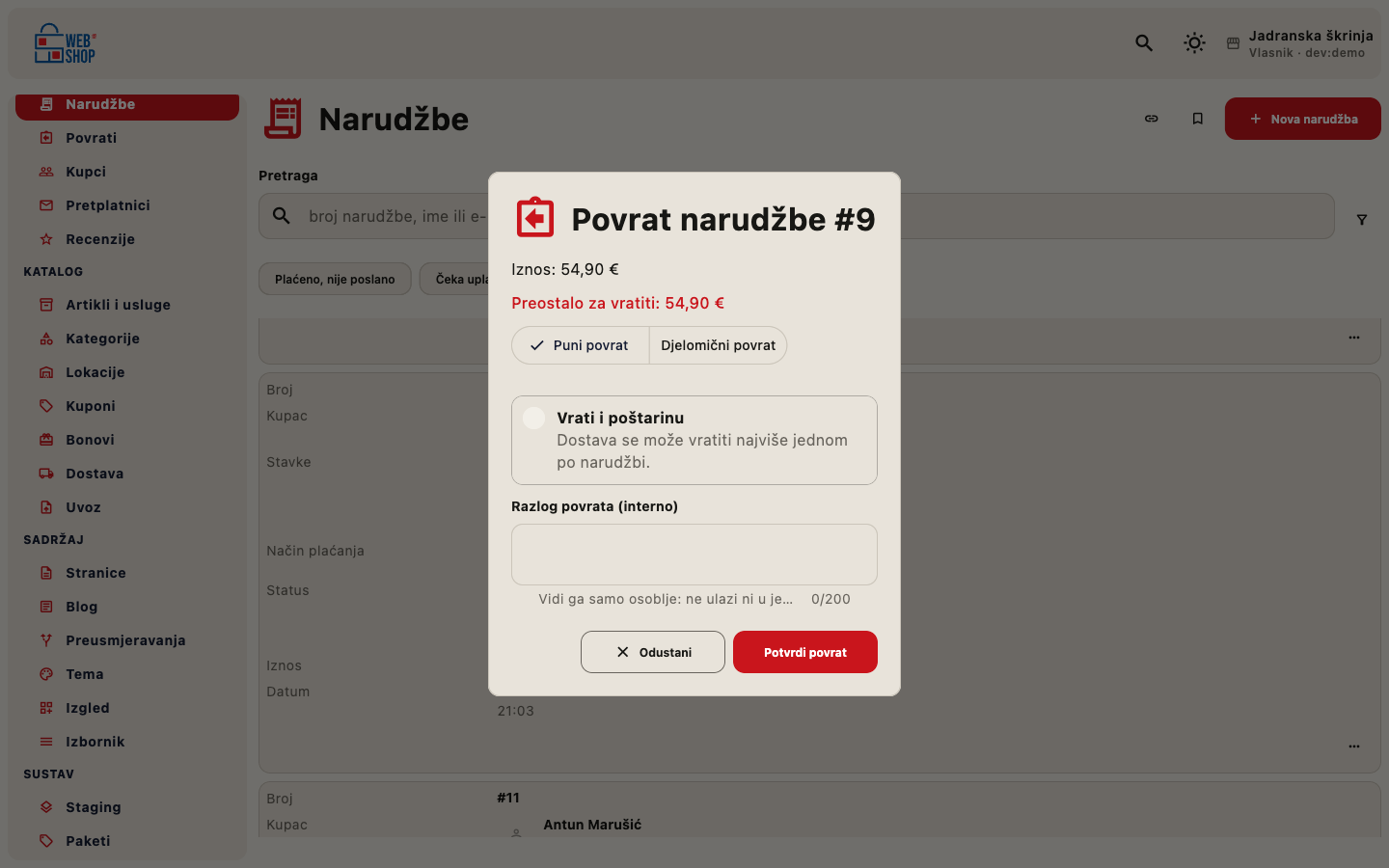Open the filter funnel icon
Screen dimensions: 1389x868
1362,220
